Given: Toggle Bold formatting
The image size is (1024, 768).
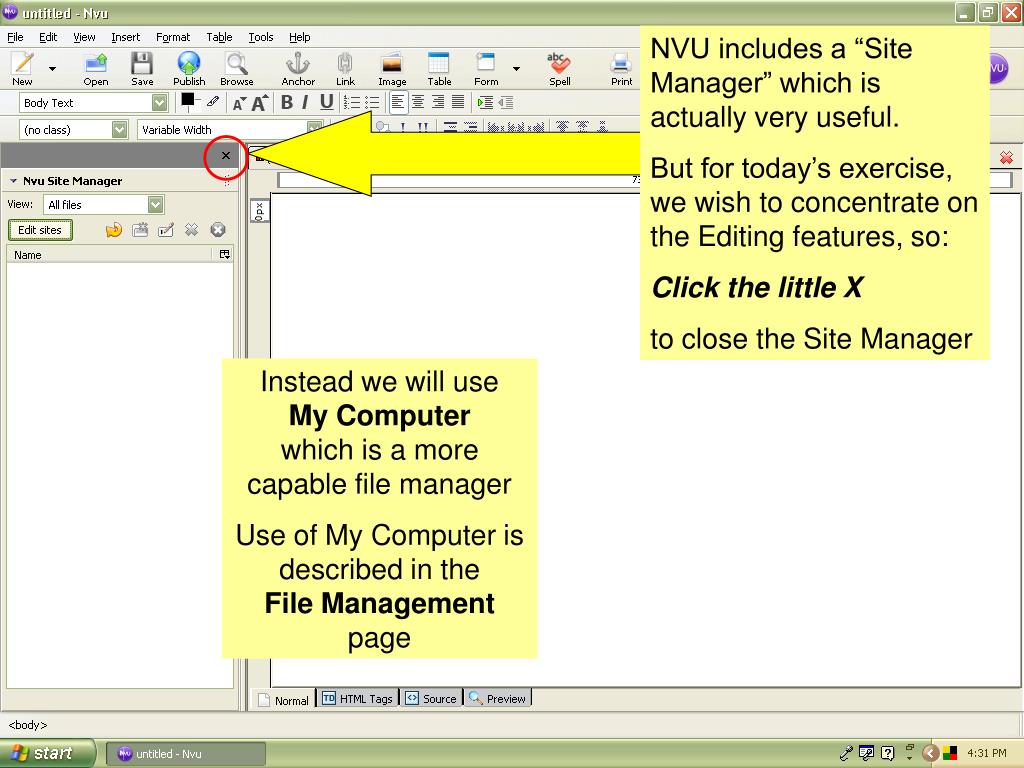Looking at the screenshot, I should (x=287, y=103).
